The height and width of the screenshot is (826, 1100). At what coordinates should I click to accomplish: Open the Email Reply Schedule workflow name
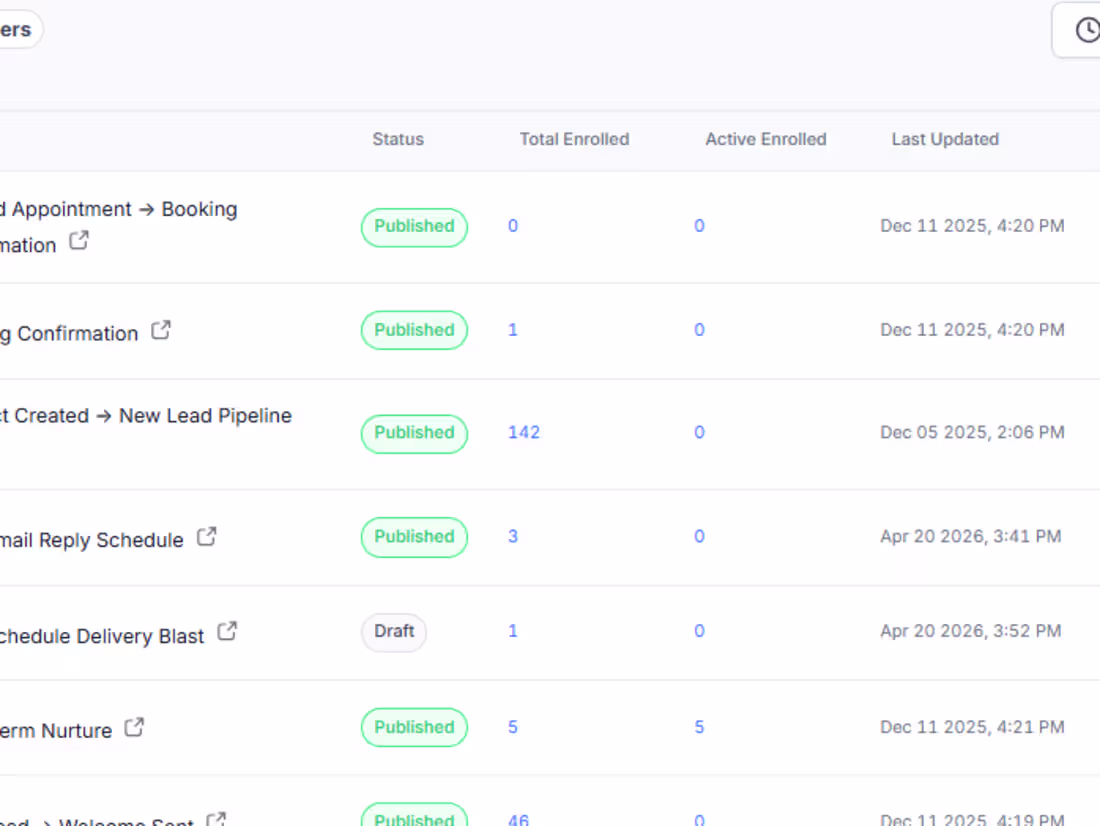(92, 540)
